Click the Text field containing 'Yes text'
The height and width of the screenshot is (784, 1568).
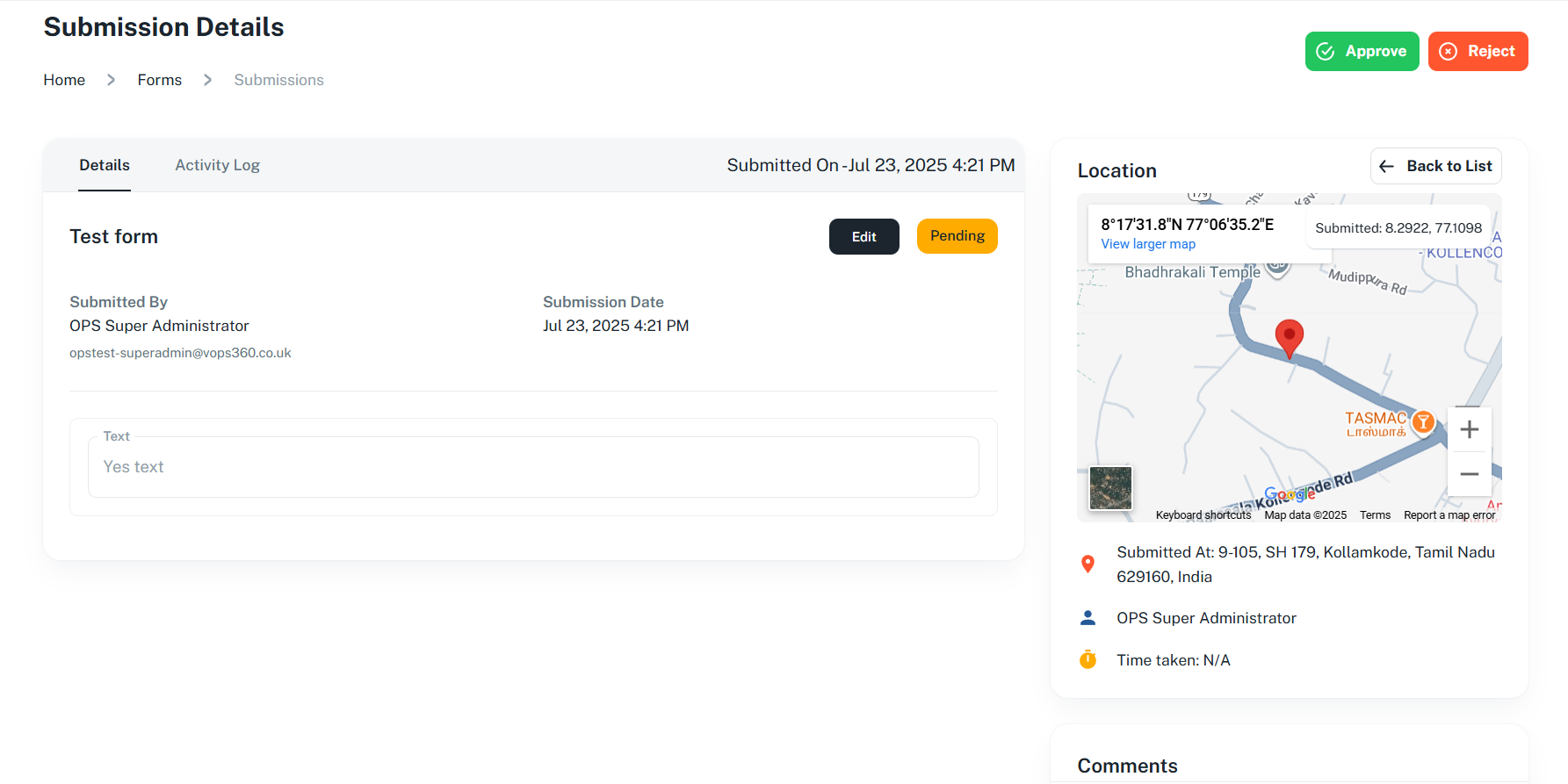(x=533, y=467)
